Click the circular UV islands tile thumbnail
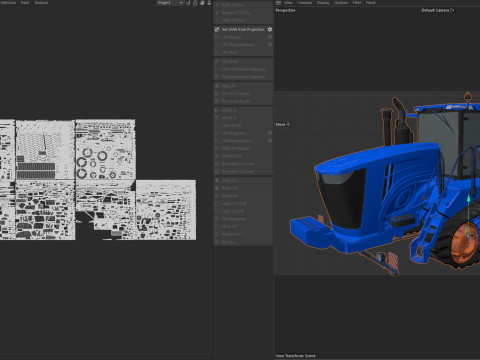The image size is (480, 360). (x=106, y=150)
